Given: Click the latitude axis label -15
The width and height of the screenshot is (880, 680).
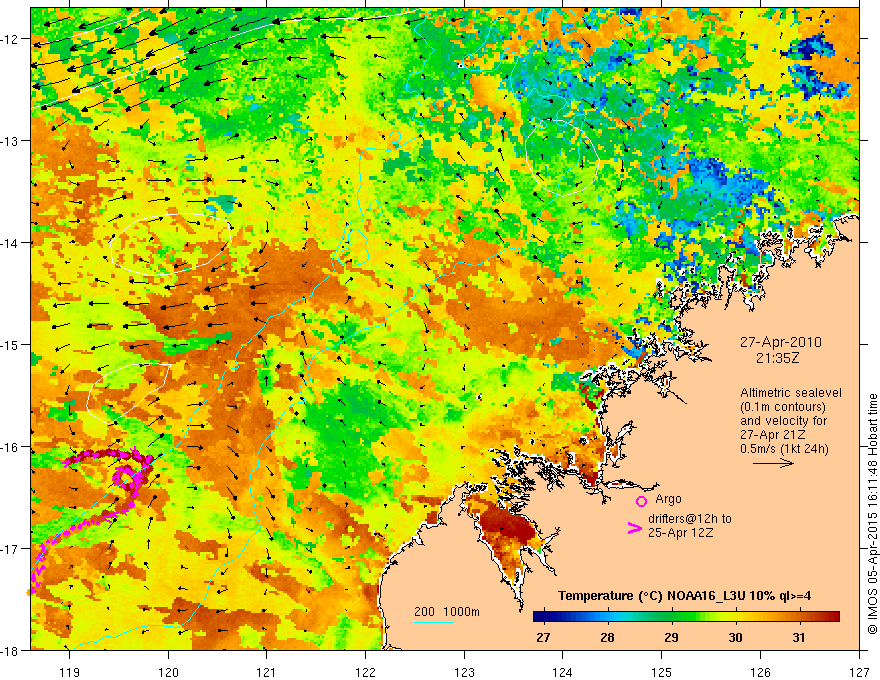Looking at the screenshot, I should click(11, 345).
